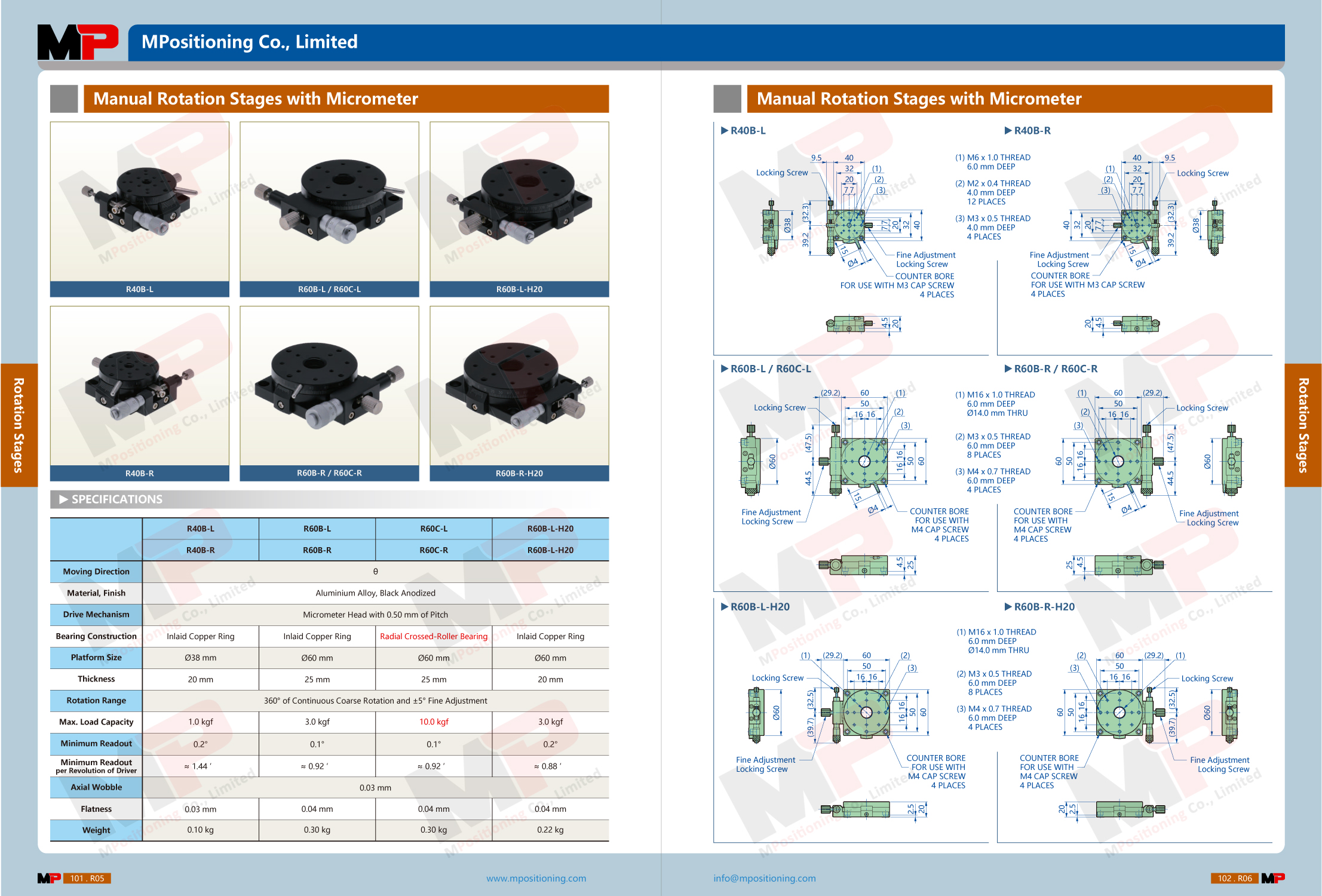Click the red Radial Crossed-Roller Bearing cell
This screenshot has height=896, width=1322.
(x=433, y=636)
